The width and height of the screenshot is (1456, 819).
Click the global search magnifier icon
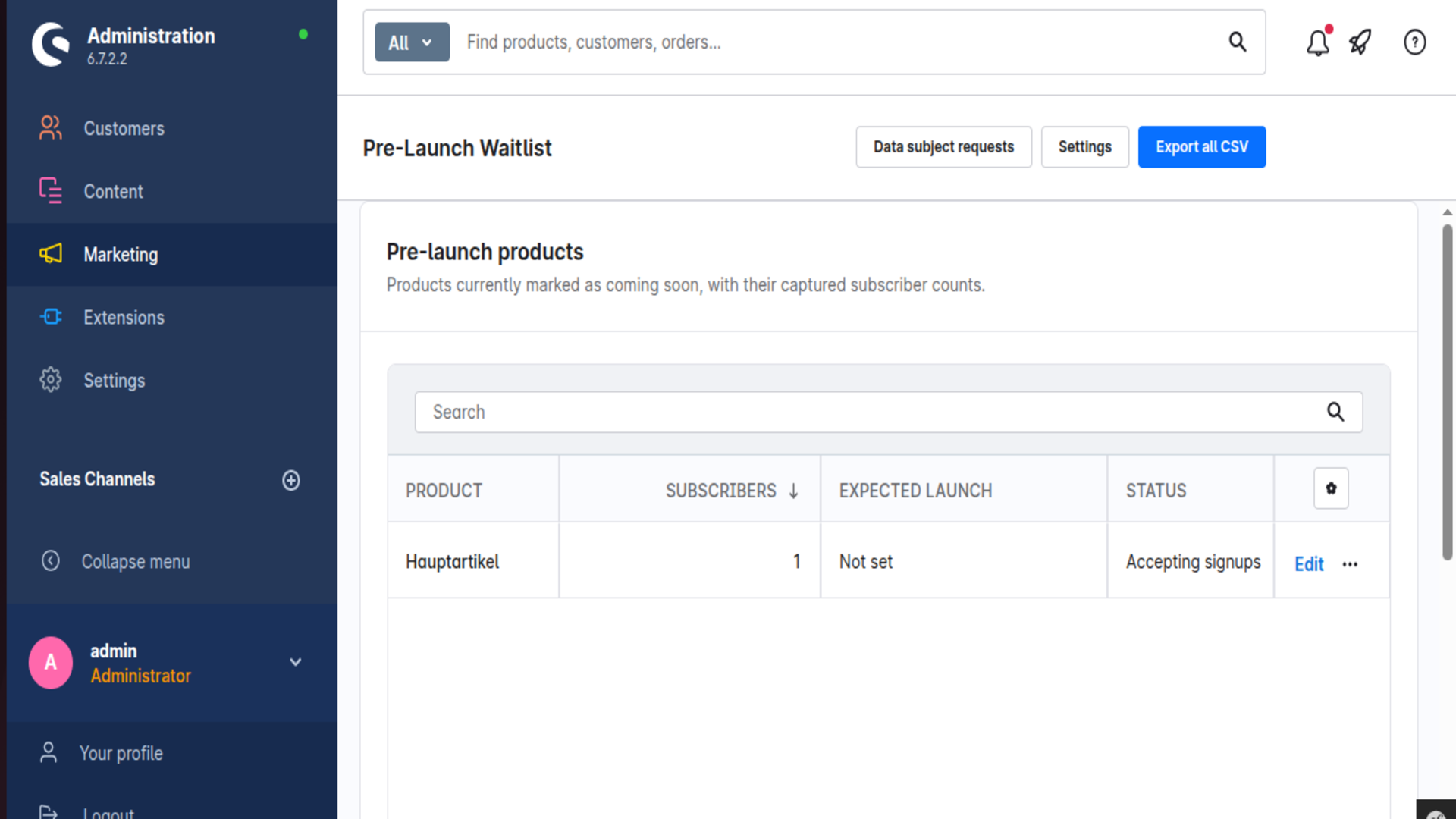click(1238, 42)
